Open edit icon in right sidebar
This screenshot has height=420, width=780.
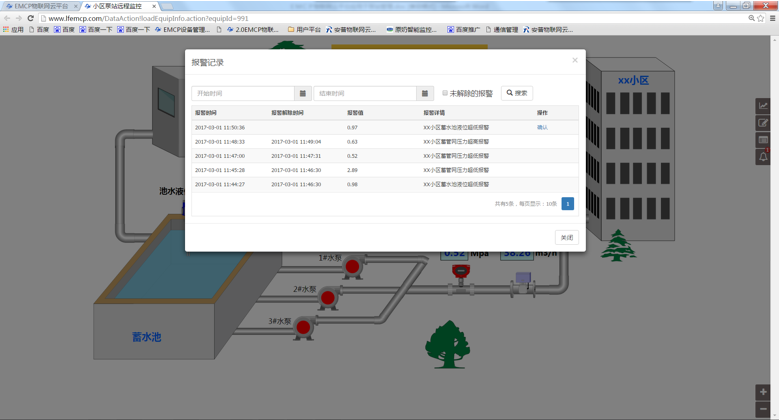763,123
